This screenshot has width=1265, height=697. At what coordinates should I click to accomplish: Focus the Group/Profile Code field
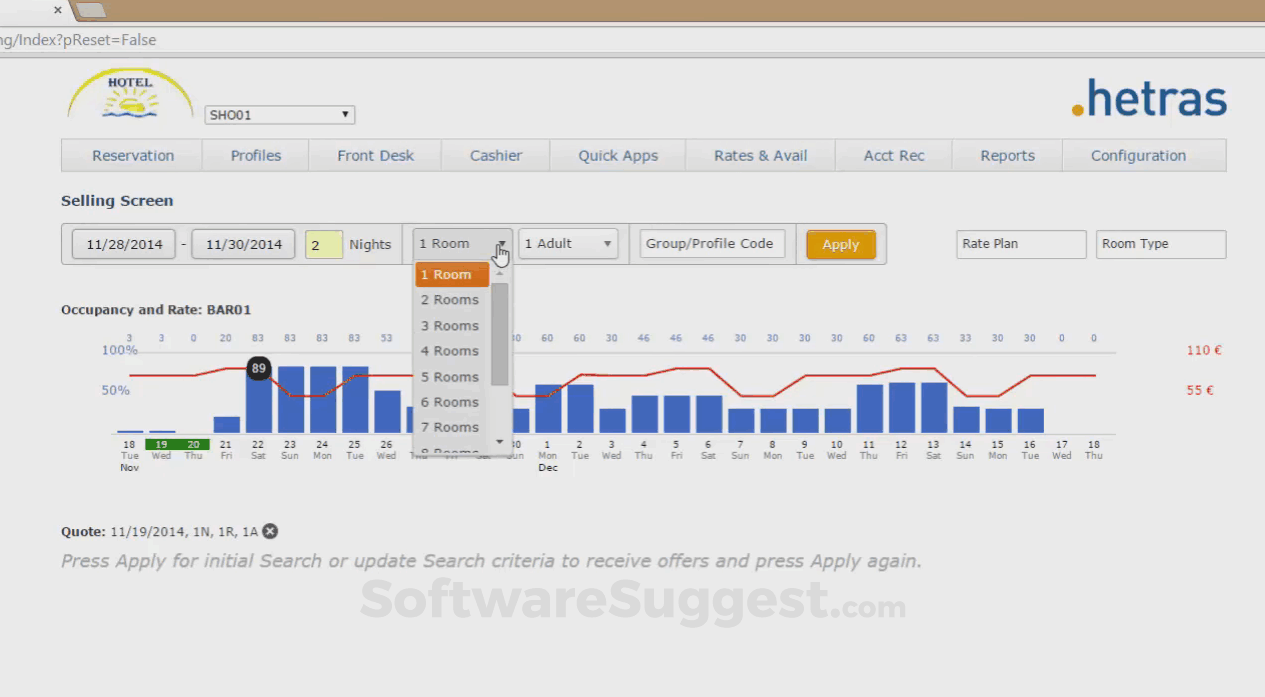712,244
